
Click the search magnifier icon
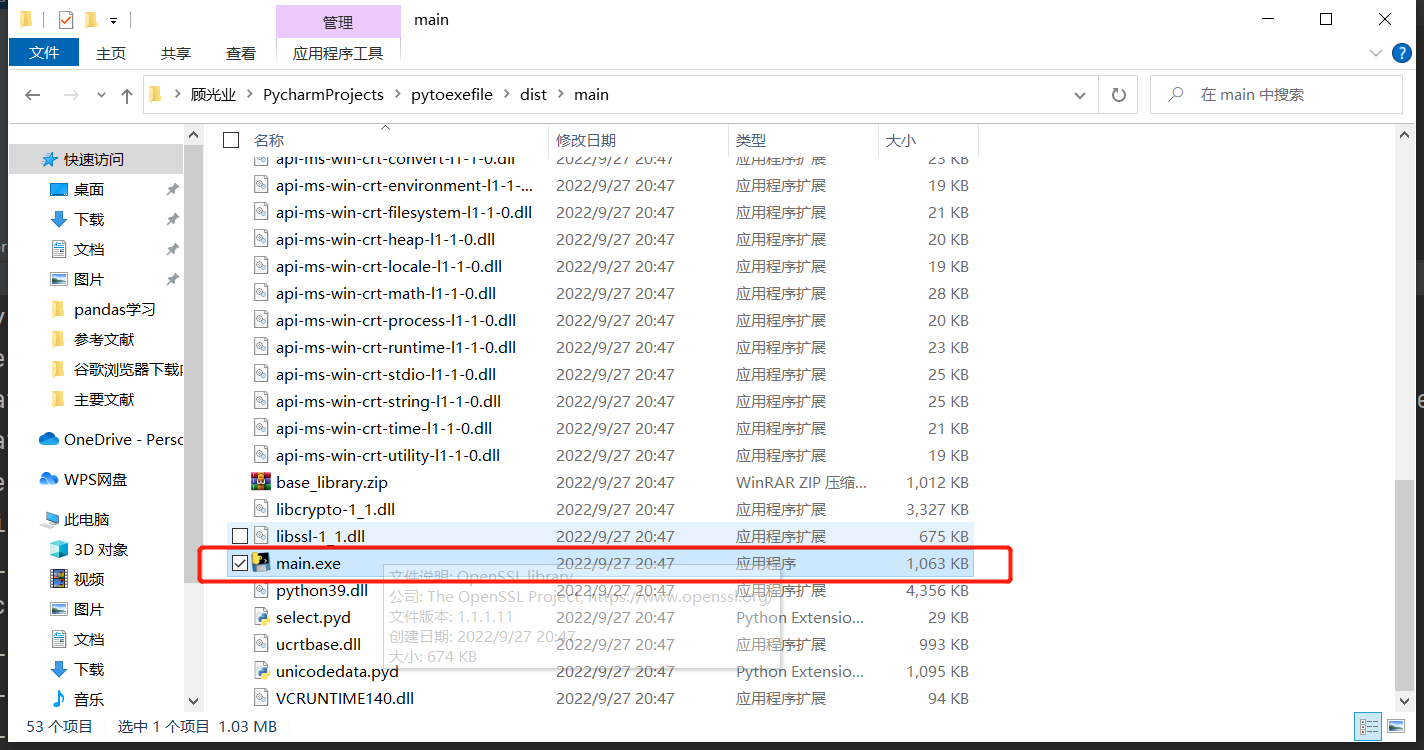pyautogui.click(x=1174, y=95)
